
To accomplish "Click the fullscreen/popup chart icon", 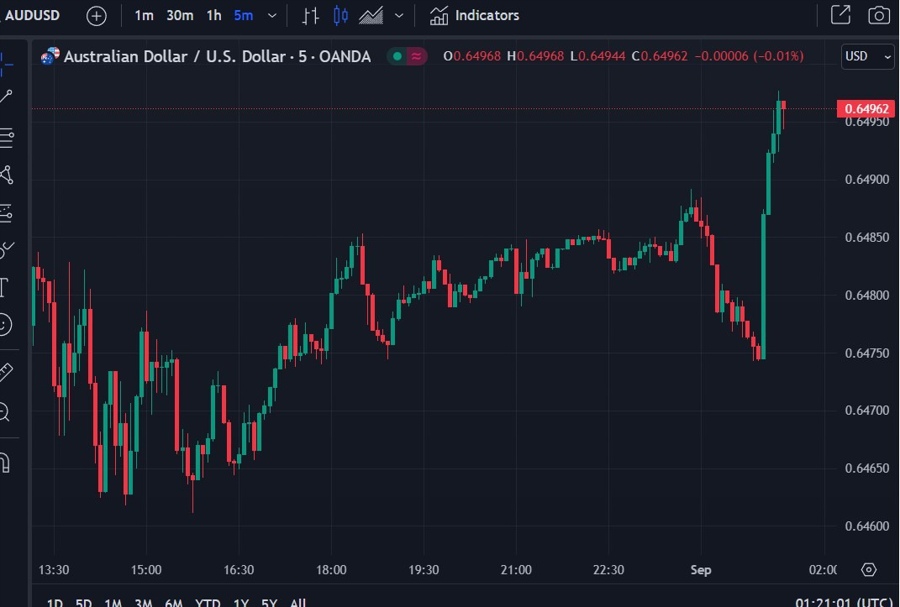I will pos(841,15).
